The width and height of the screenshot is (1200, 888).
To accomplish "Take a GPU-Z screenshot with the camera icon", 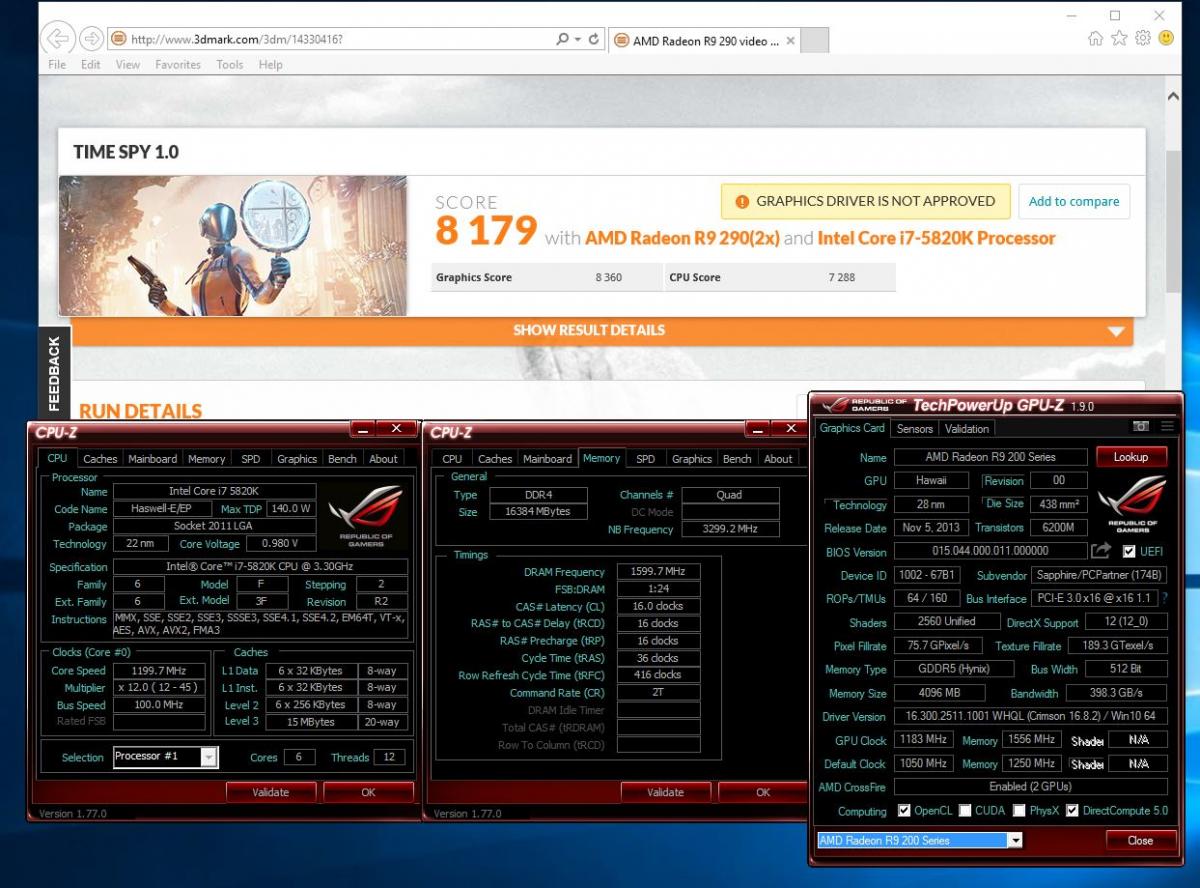I will (x=1140, y=426).
